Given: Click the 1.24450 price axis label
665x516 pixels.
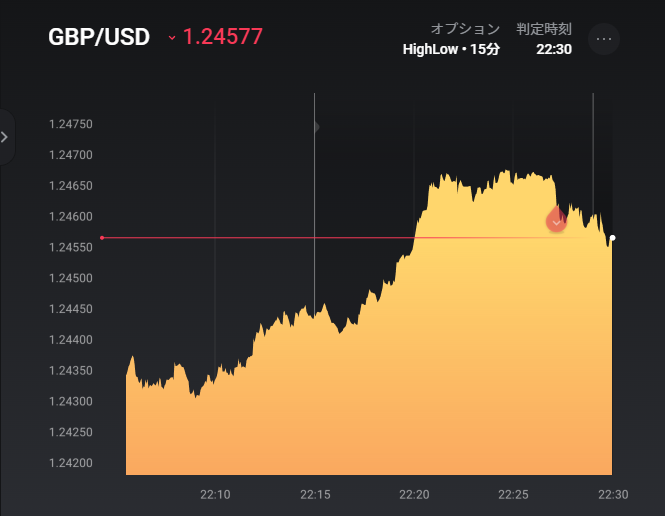Looking at the screenshot, I should coord(71,309).
